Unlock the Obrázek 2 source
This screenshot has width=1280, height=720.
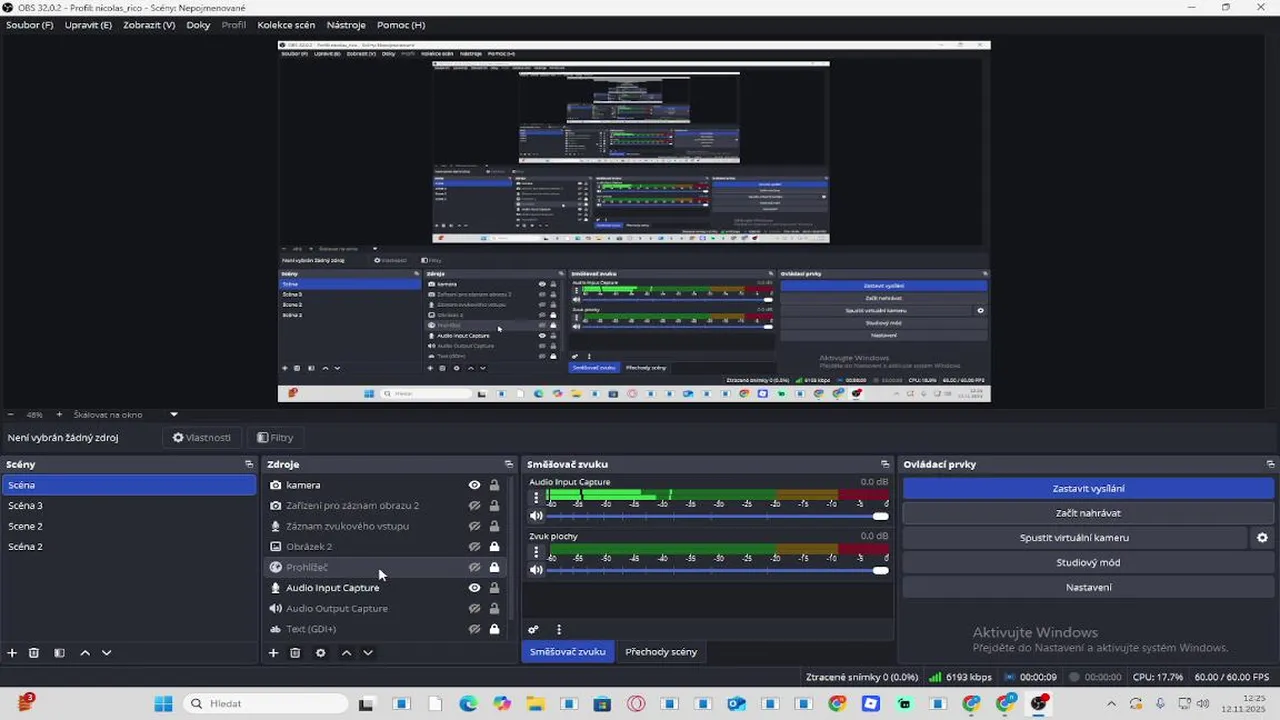pyautogui.click(x=494, y=547)
